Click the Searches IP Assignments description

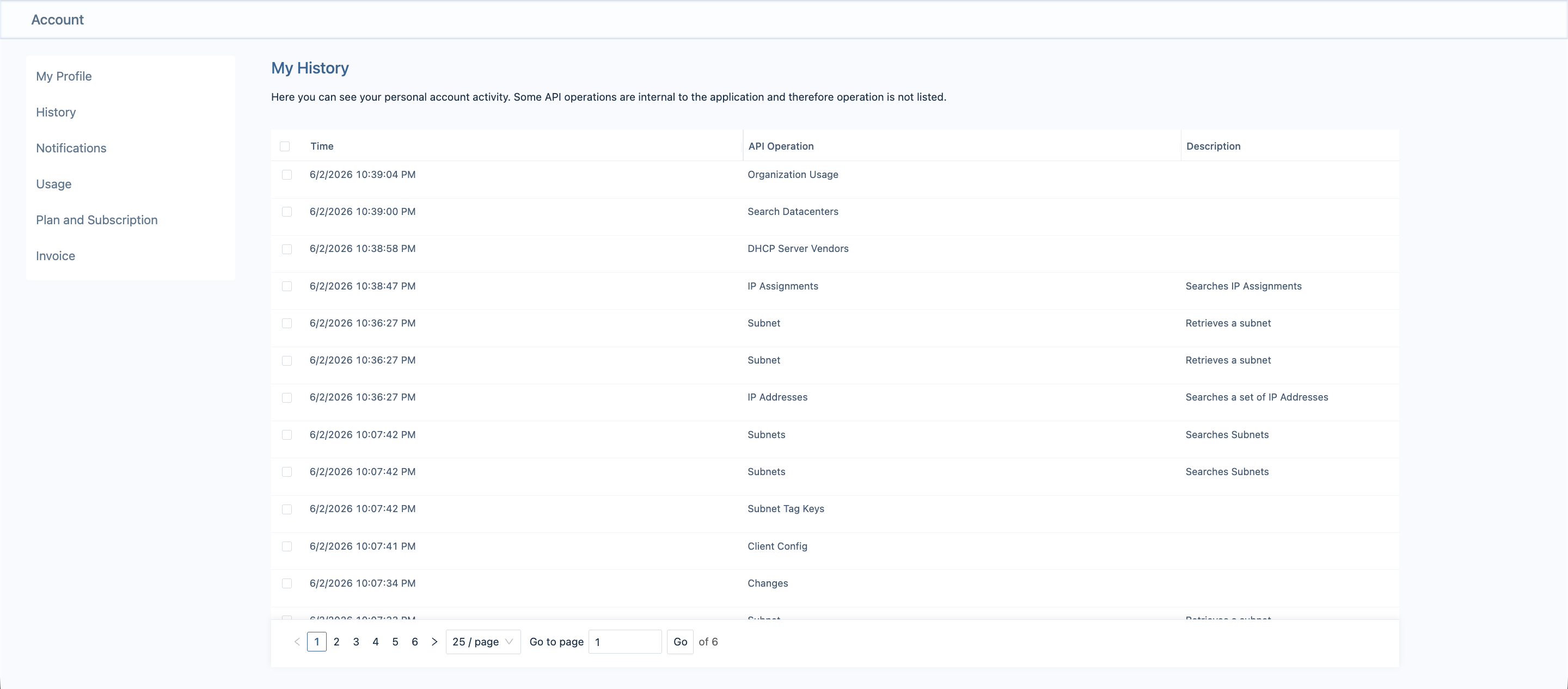pyautogui.click(x=1244, y=286)
